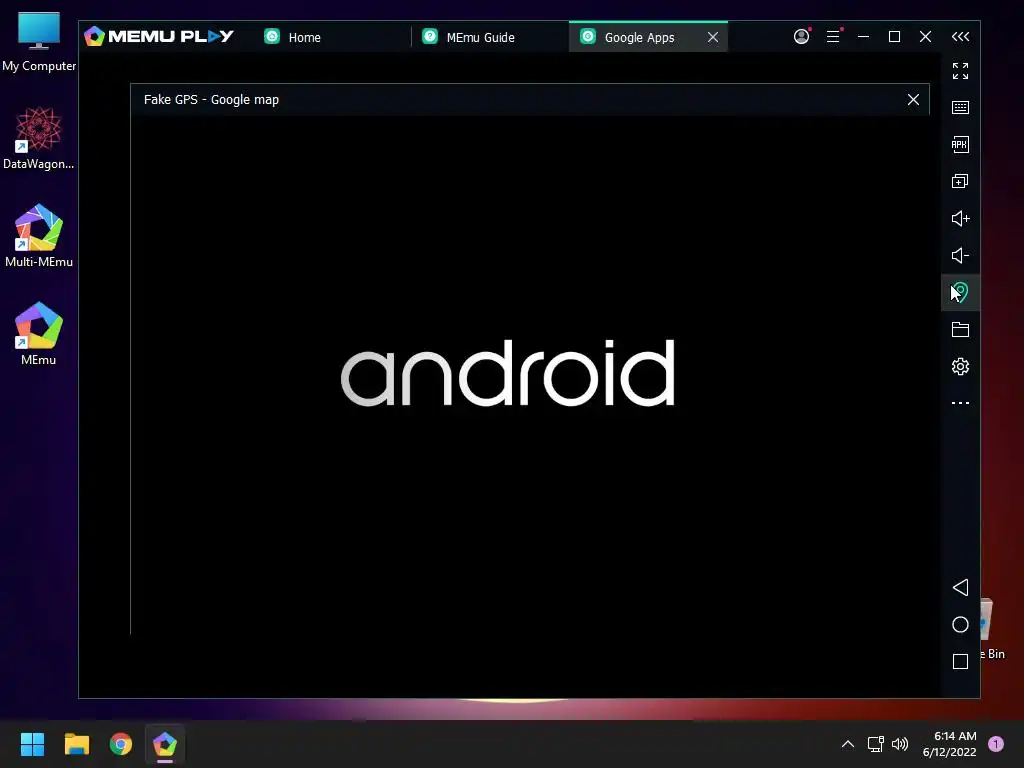Screen dimensions: 1024x768
Task: Open File Explorer from taskbar
Action: click(76, 744)
